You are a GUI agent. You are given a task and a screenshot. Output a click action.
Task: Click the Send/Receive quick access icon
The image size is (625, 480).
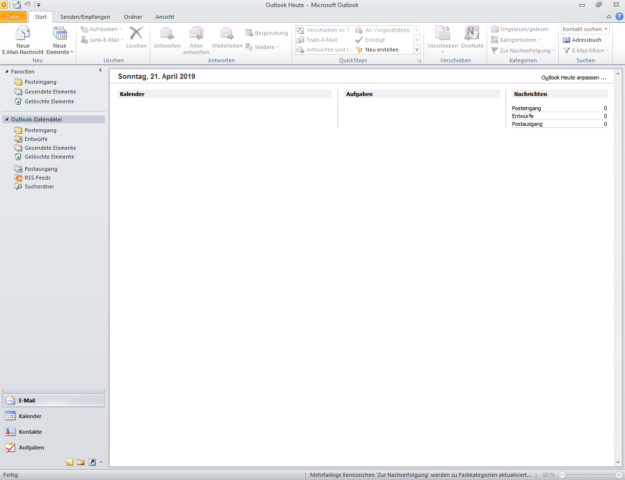point(17,5)
